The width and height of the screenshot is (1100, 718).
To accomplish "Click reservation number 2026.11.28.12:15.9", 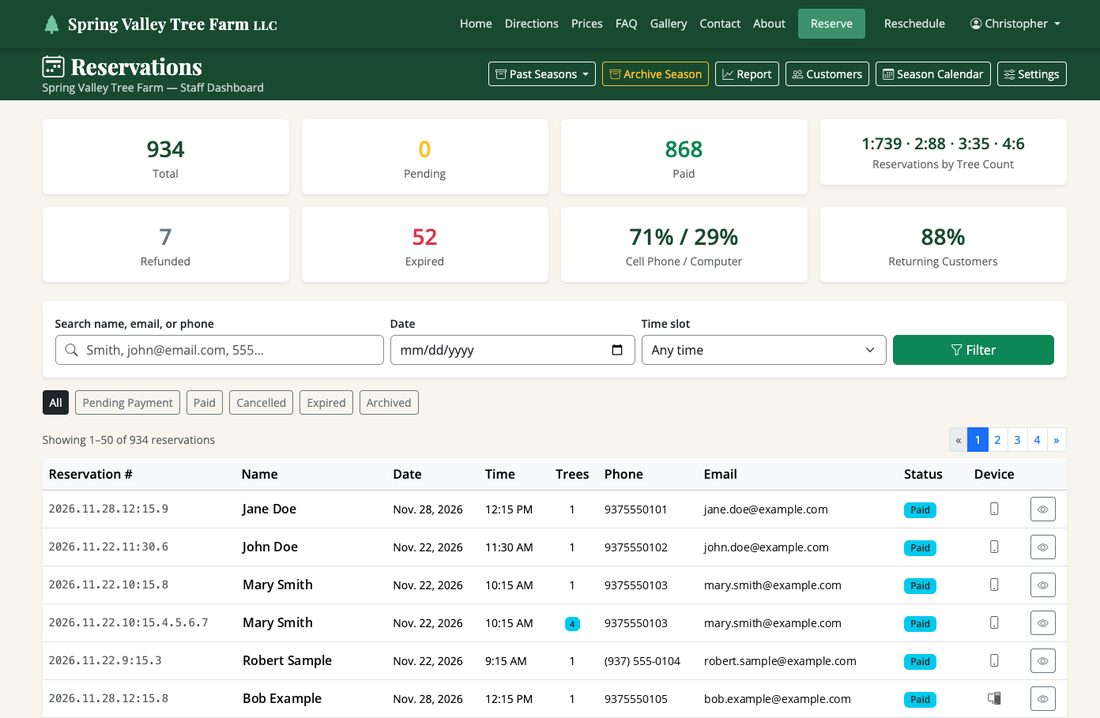I will (108, 509).
